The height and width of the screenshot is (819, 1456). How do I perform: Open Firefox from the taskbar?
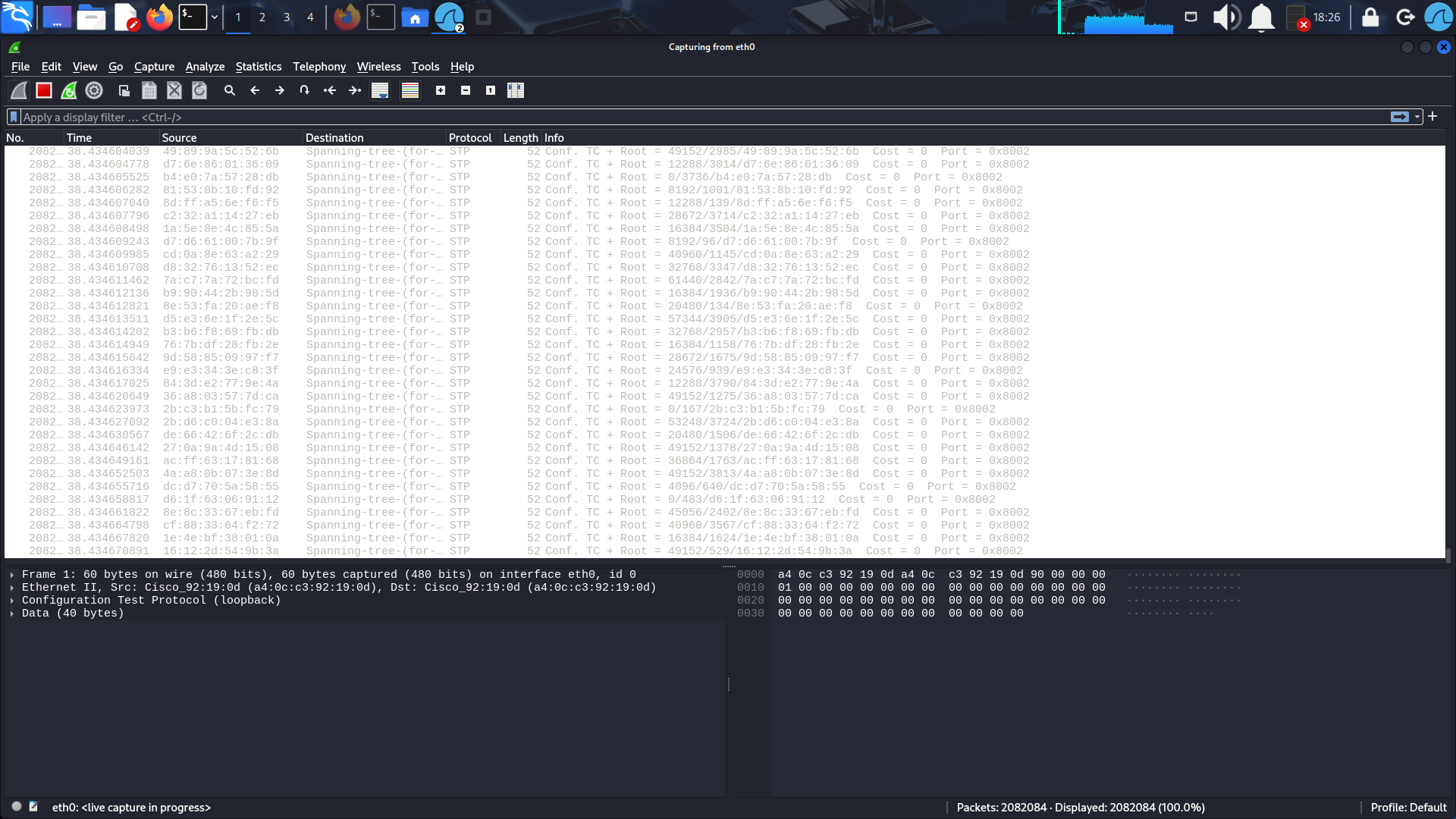click(159, 17)
